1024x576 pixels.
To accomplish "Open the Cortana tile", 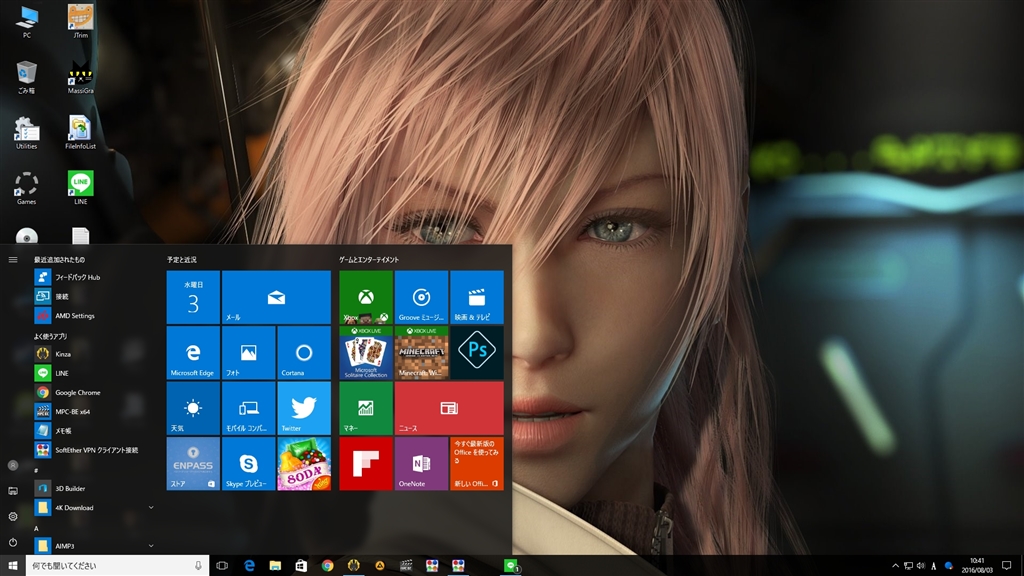I will [x=304, y=353].
